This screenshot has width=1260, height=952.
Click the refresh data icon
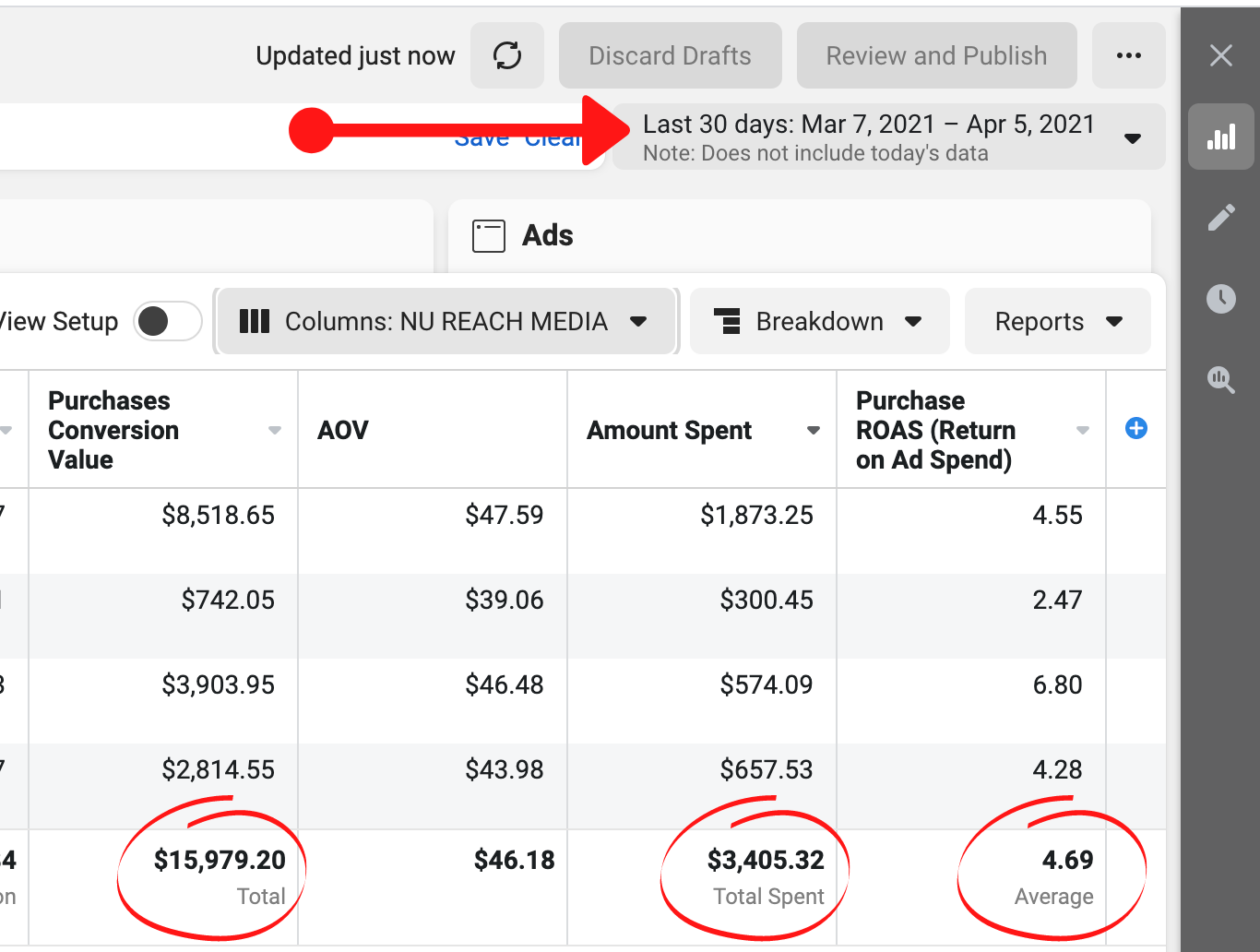pos(506,56)
